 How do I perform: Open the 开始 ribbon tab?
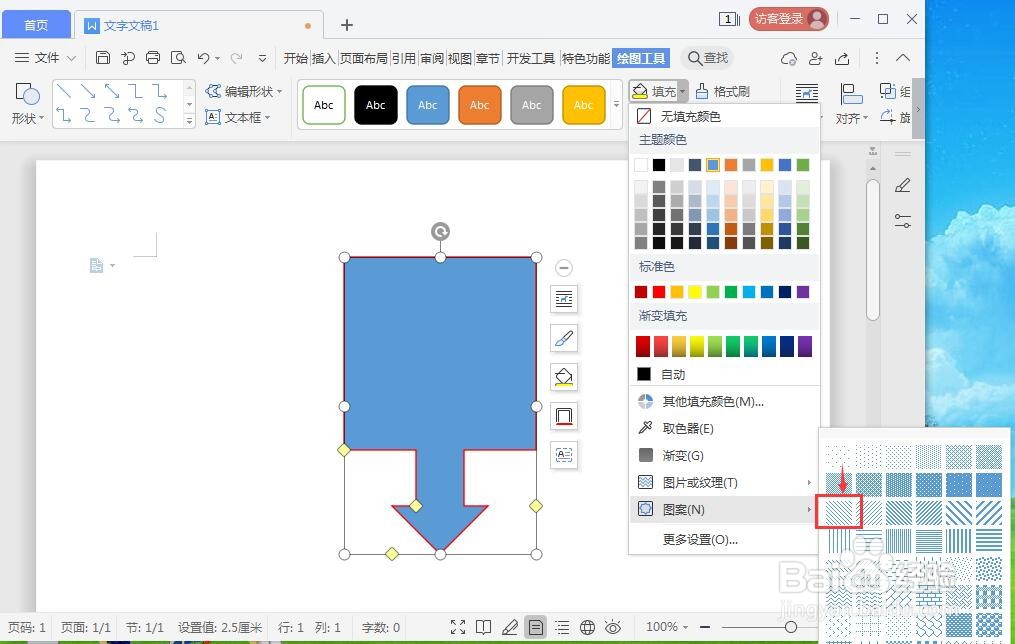[x=295, y=58]
